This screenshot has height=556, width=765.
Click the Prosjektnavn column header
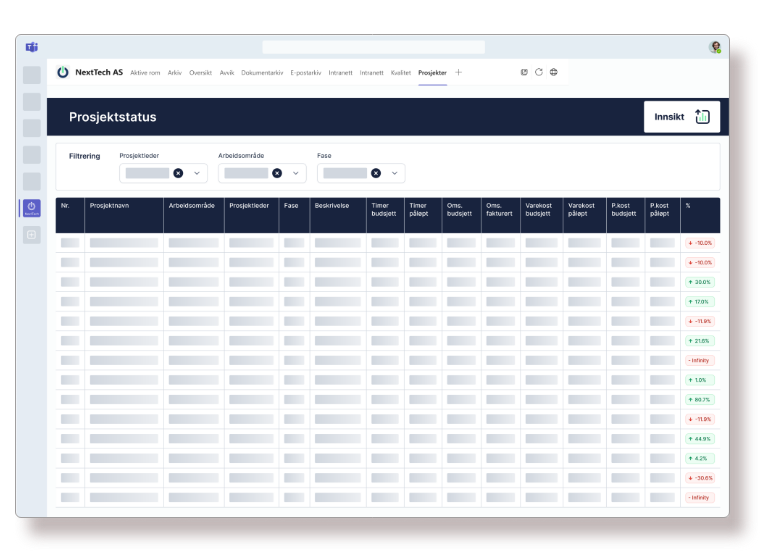click(109, 205)
